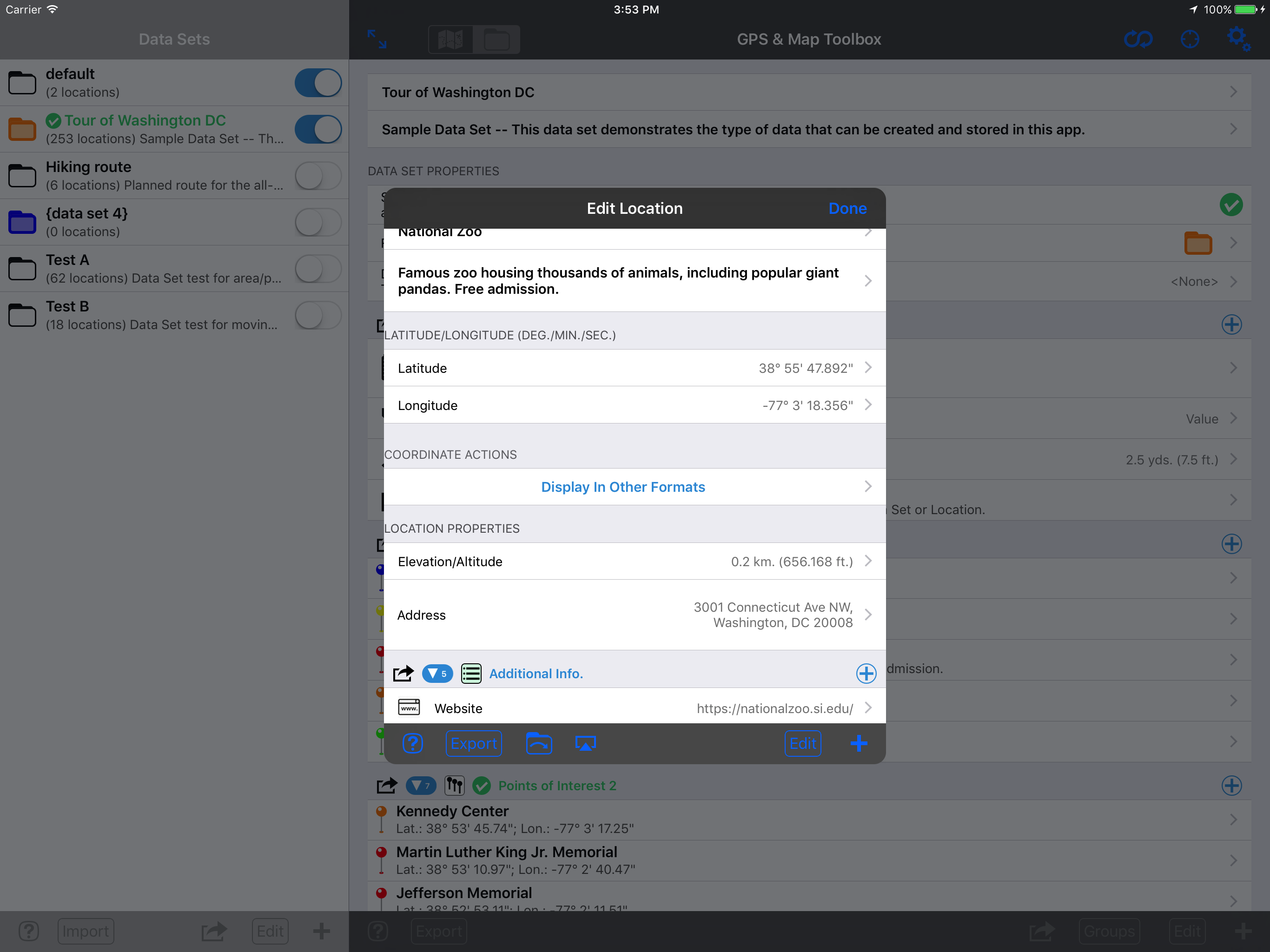Screen dimensions: 1270x952
Task: Tap the website URL nationalzoo.si.edu
Action: [774, 708]
